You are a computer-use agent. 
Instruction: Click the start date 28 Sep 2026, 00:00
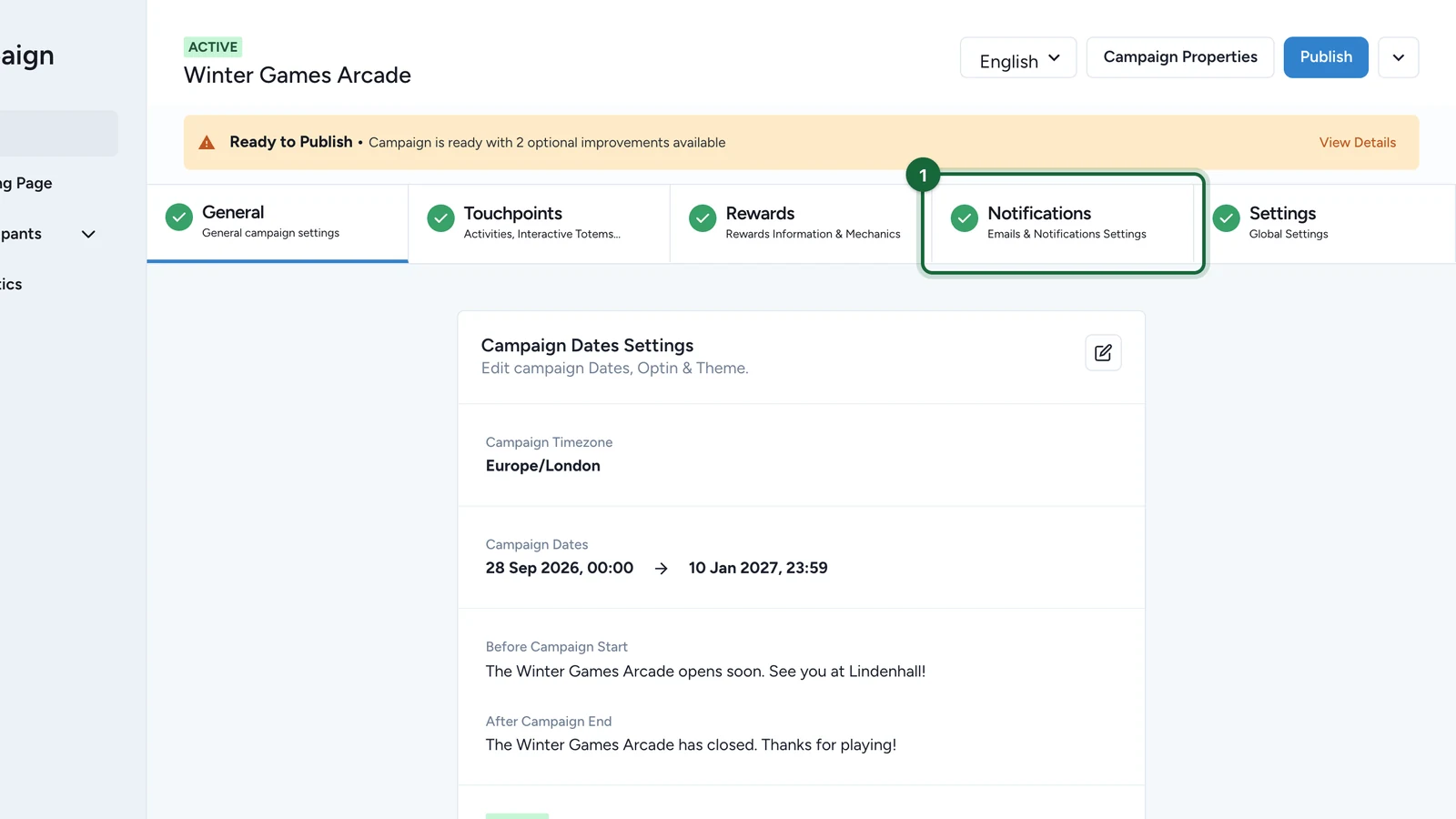coord(560,568)
